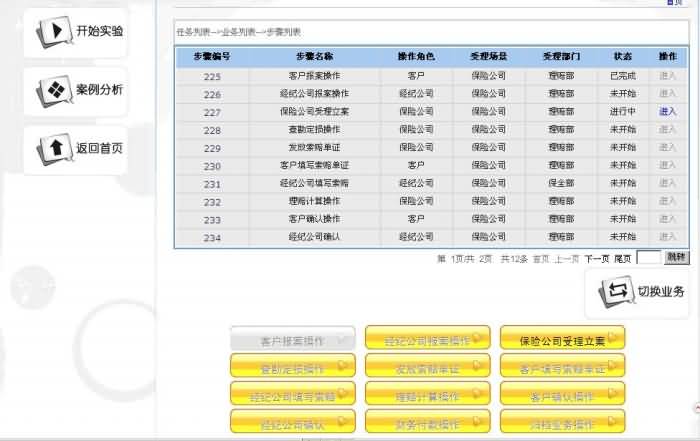
Task: Go to next page with 下一页
Action: click(x=596, y=258)
